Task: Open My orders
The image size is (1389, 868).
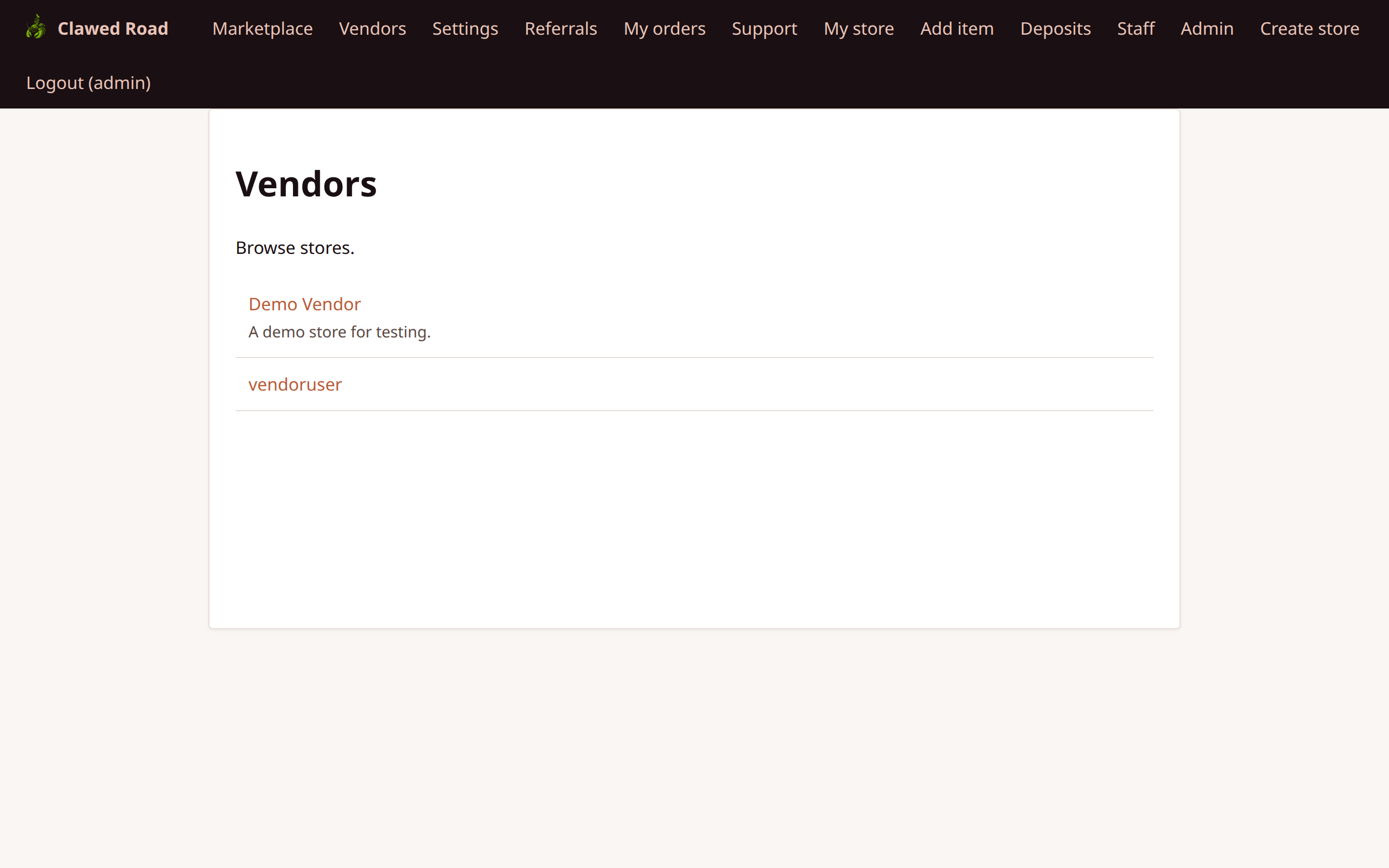Action: pos(664,28)
